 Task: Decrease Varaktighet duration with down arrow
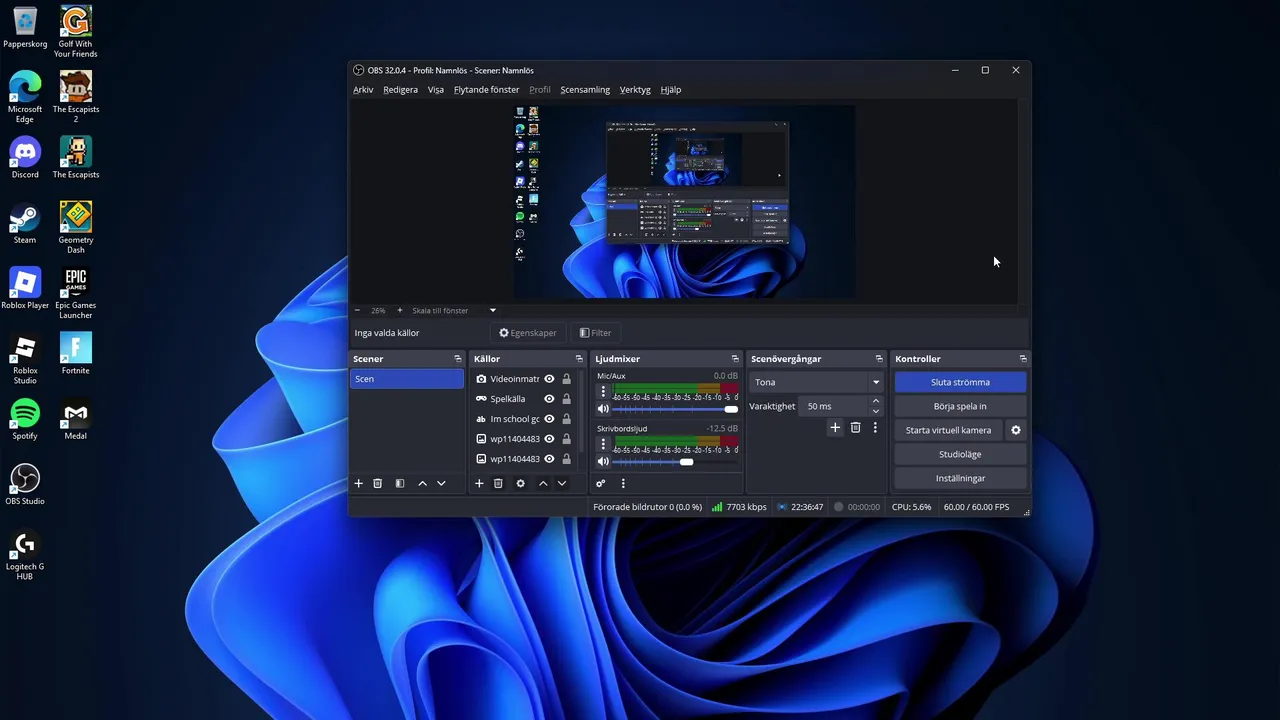(x=876, y=411)
